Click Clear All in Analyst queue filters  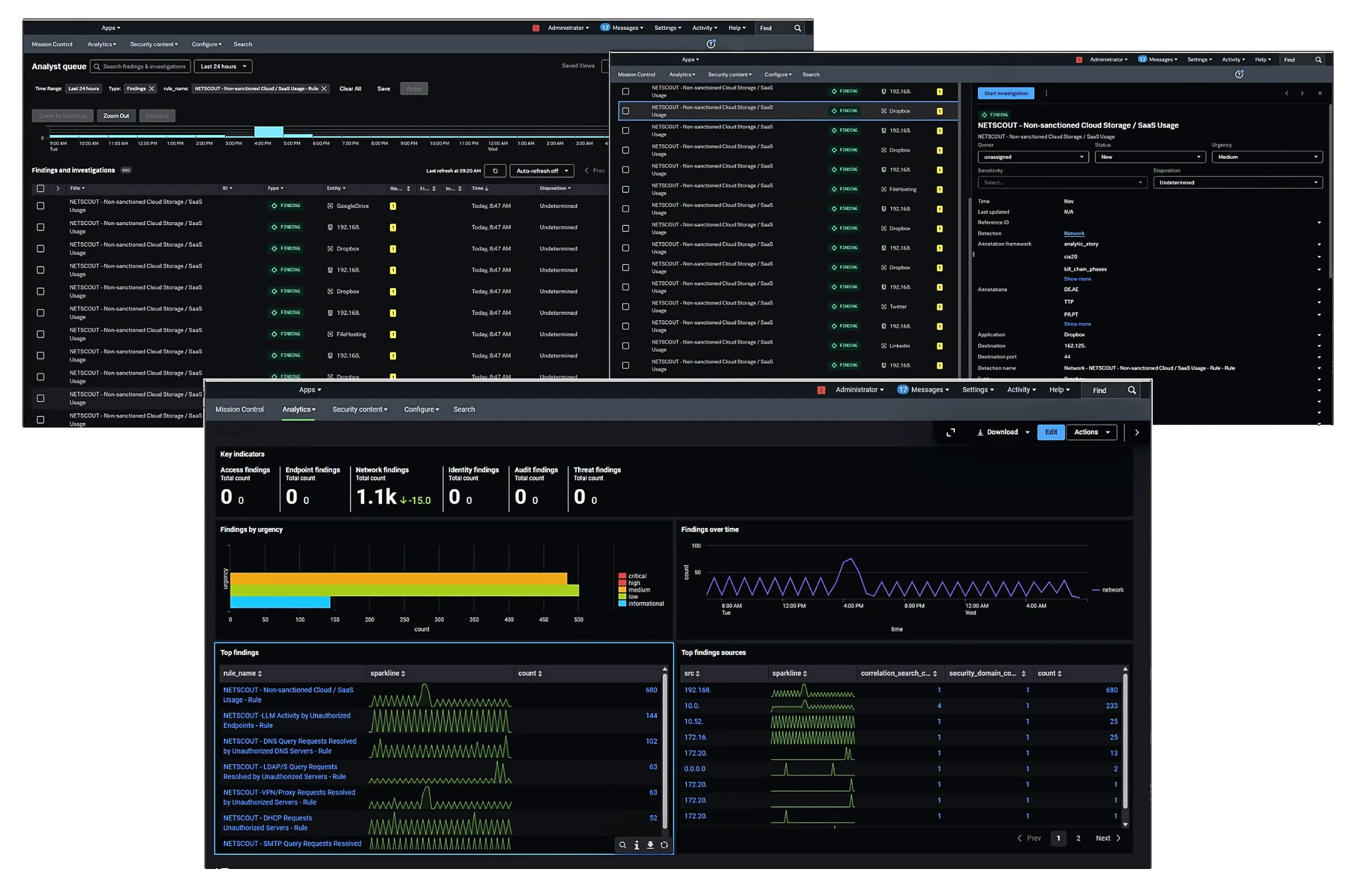350,89
